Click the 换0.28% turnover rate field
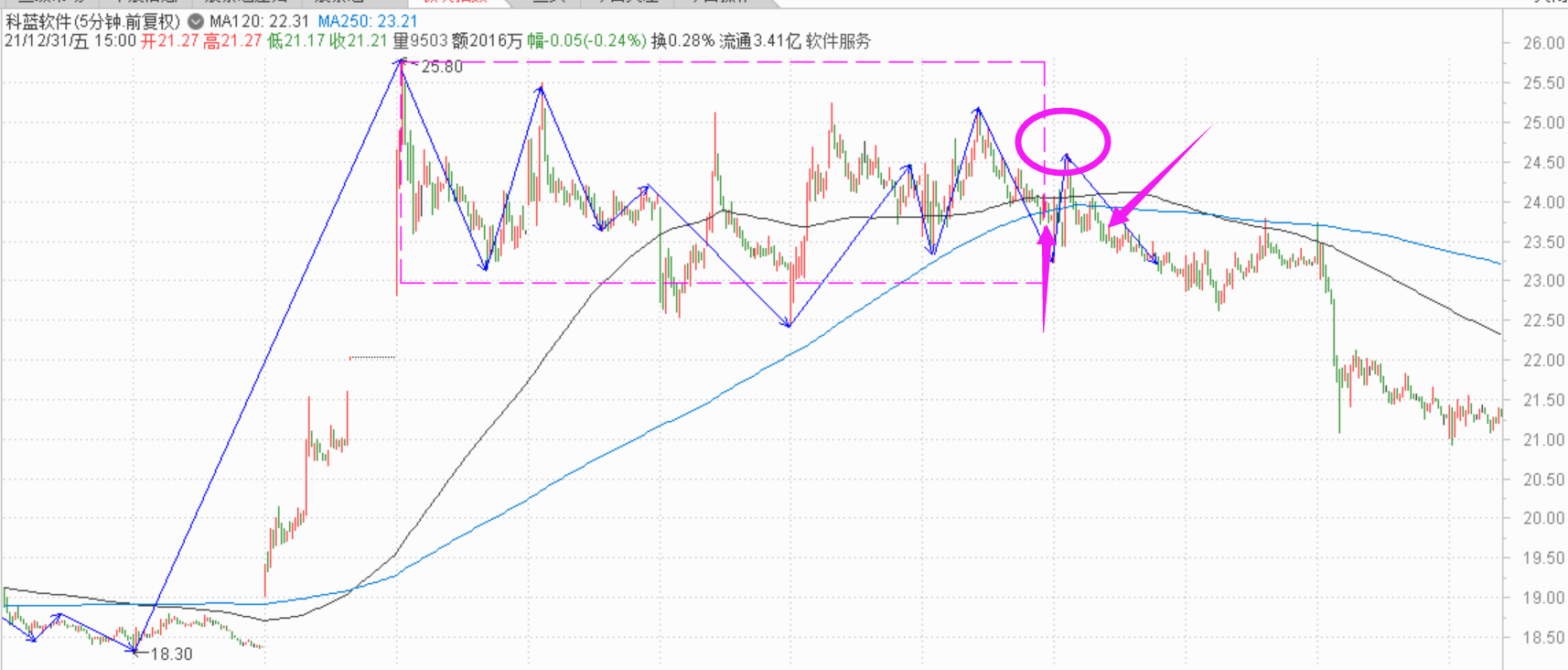The image size is (1568, 670). [682, 41]
